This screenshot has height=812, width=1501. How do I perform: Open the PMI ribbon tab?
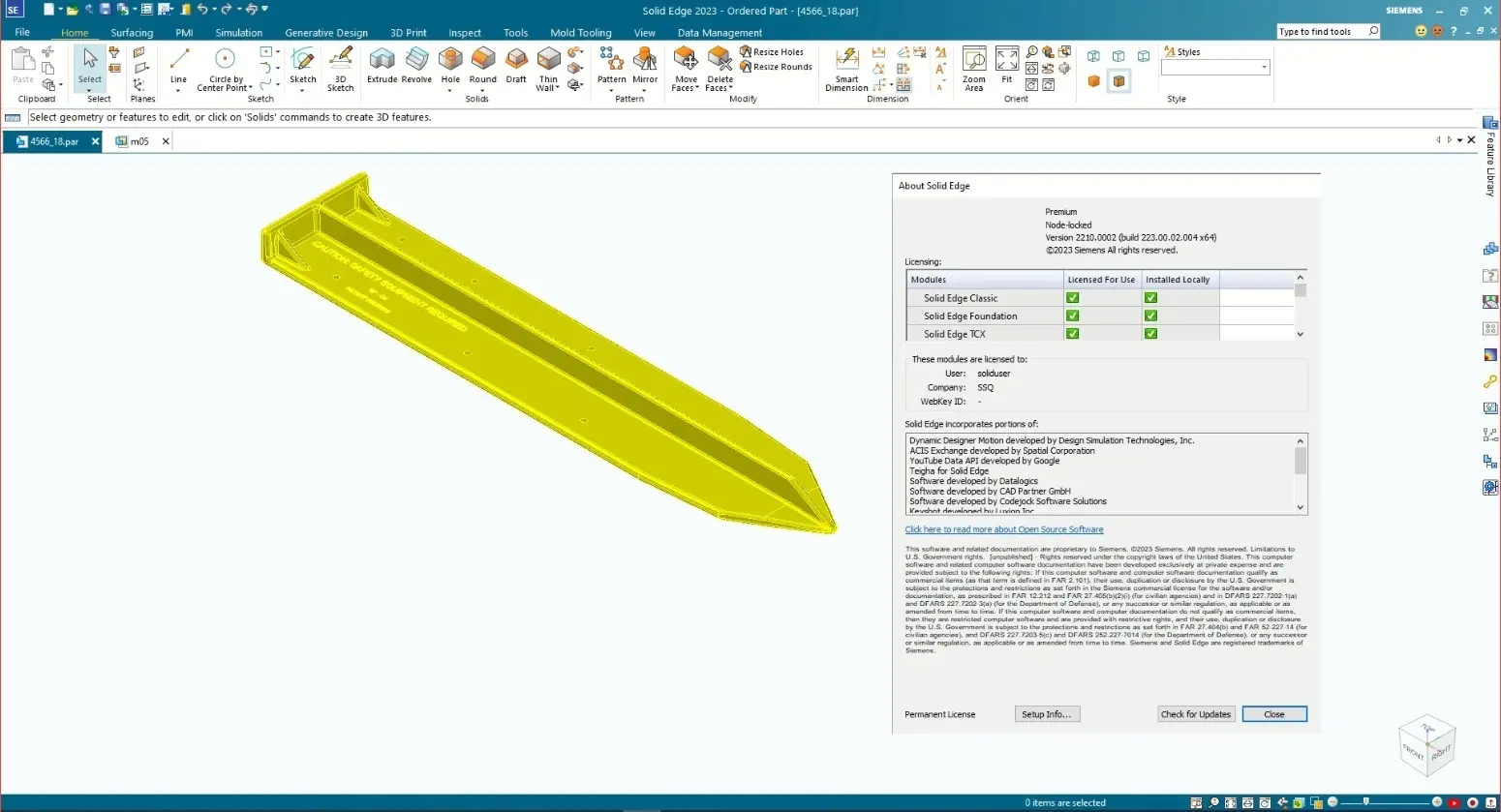click(184, 33)
